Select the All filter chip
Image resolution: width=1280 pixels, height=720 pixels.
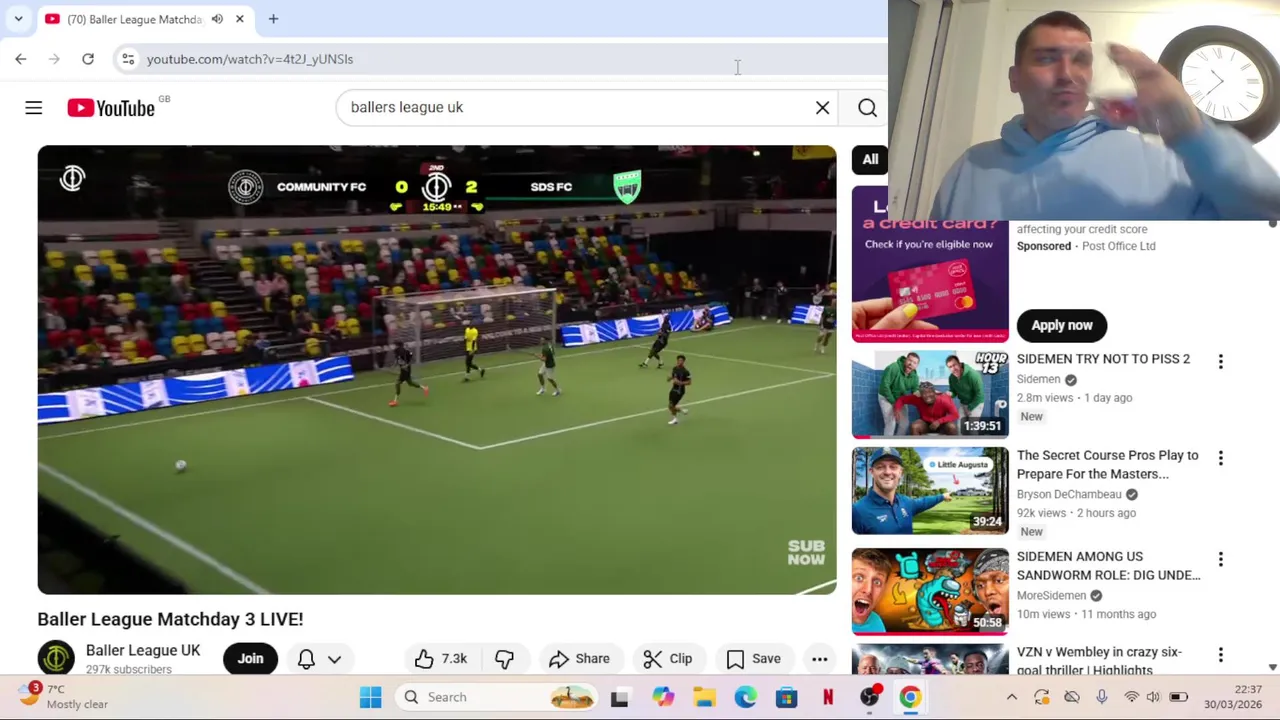point(870,159)
